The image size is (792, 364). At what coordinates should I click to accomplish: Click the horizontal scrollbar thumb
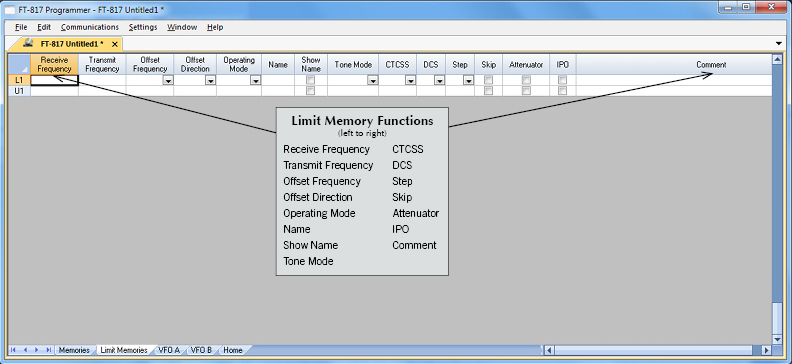coord(653,350)
